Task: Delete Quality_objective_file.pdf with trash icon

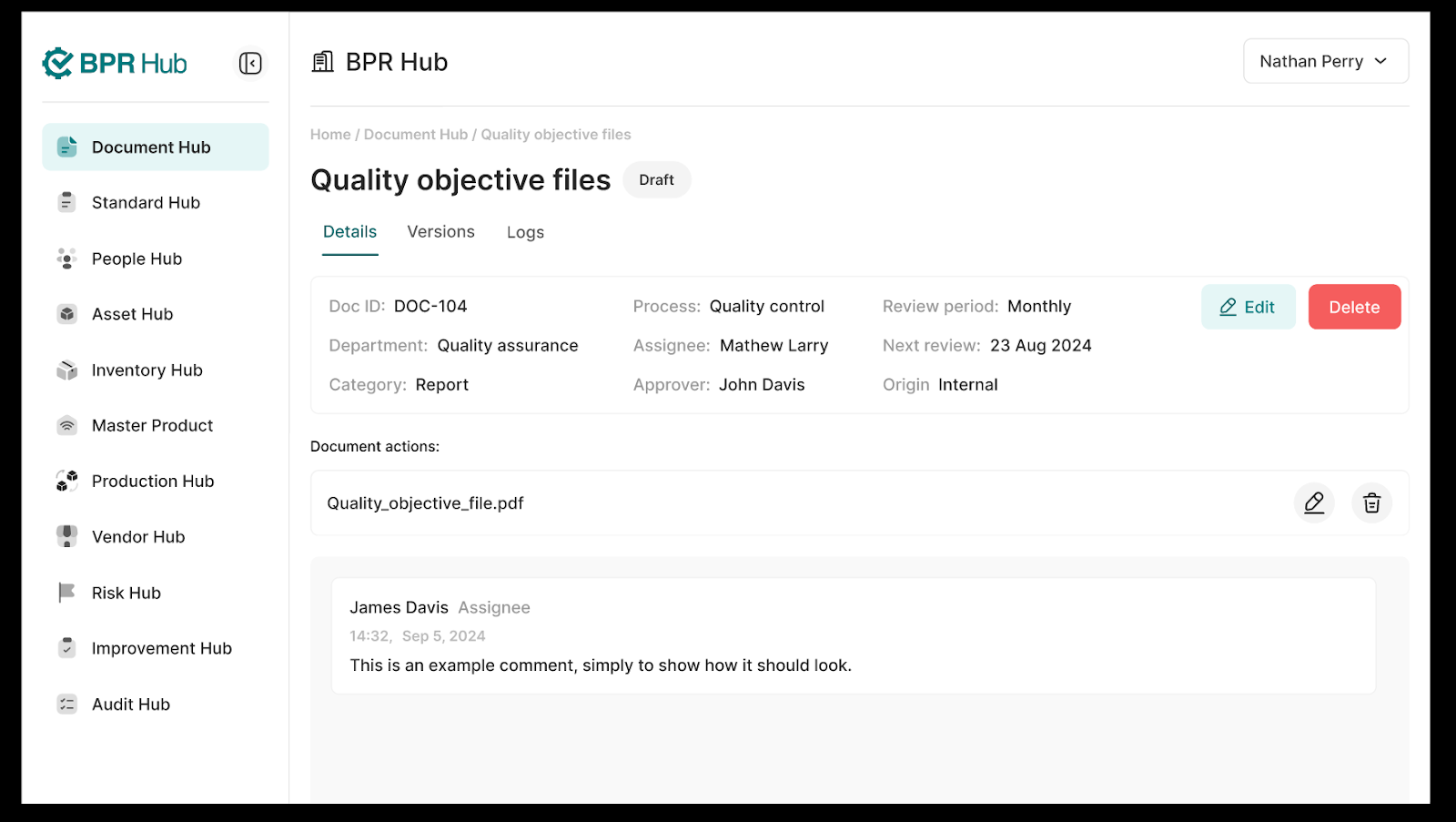Action: point(1371,502)
